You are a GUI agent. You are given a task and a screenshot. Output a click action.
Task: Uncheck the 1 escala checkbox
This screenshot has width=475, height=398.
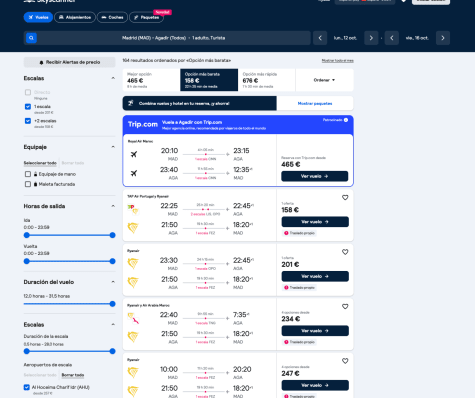tap(28, 107)
